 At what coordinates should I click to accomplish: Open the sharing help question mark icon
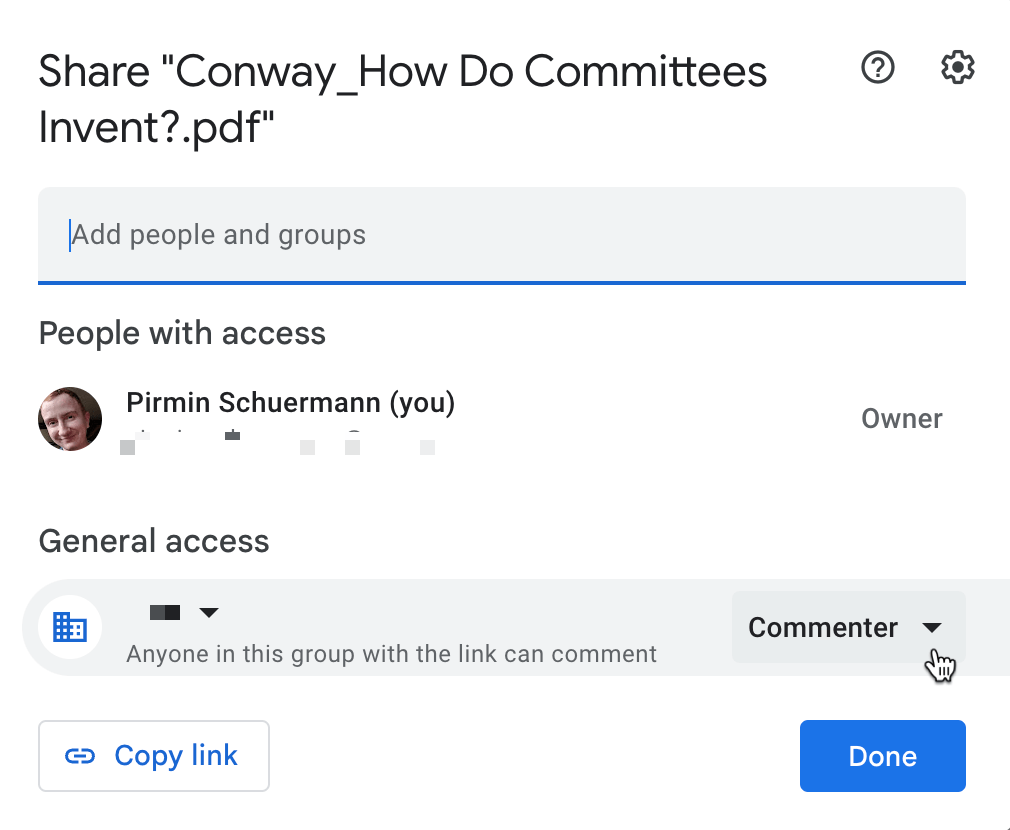[x=878, y=68]
